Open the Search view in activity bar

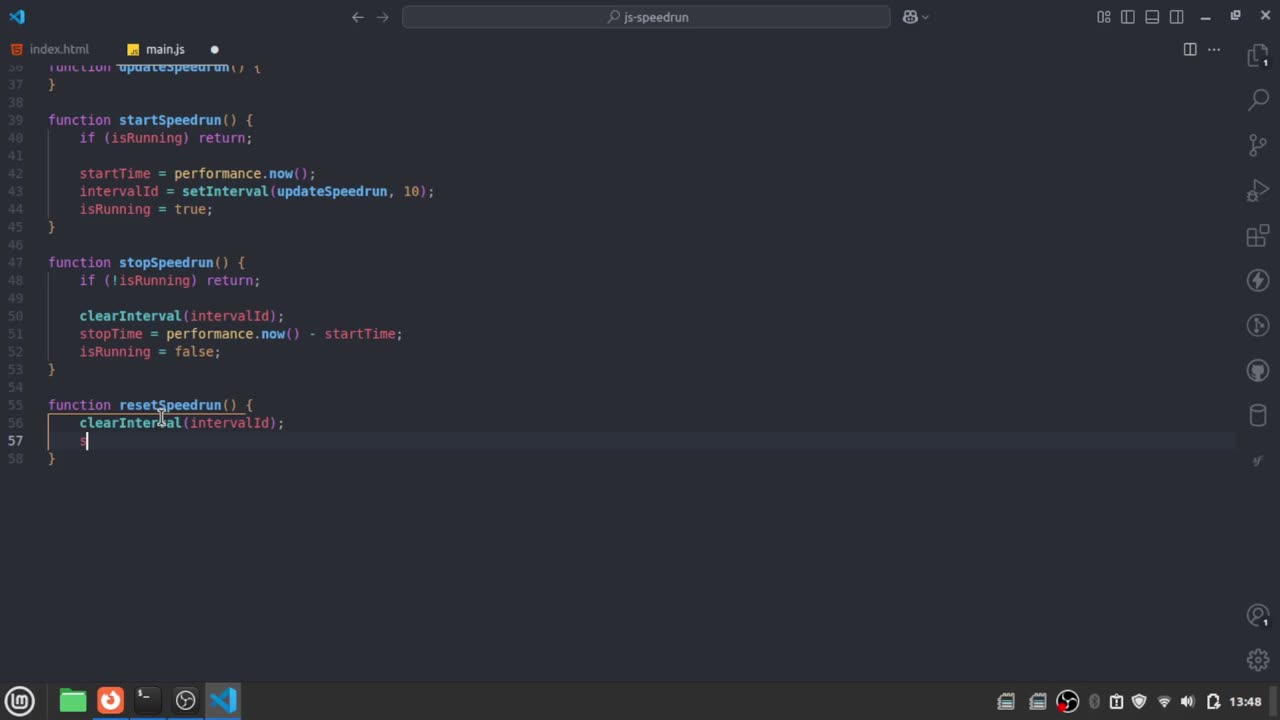pos(1258,100)
